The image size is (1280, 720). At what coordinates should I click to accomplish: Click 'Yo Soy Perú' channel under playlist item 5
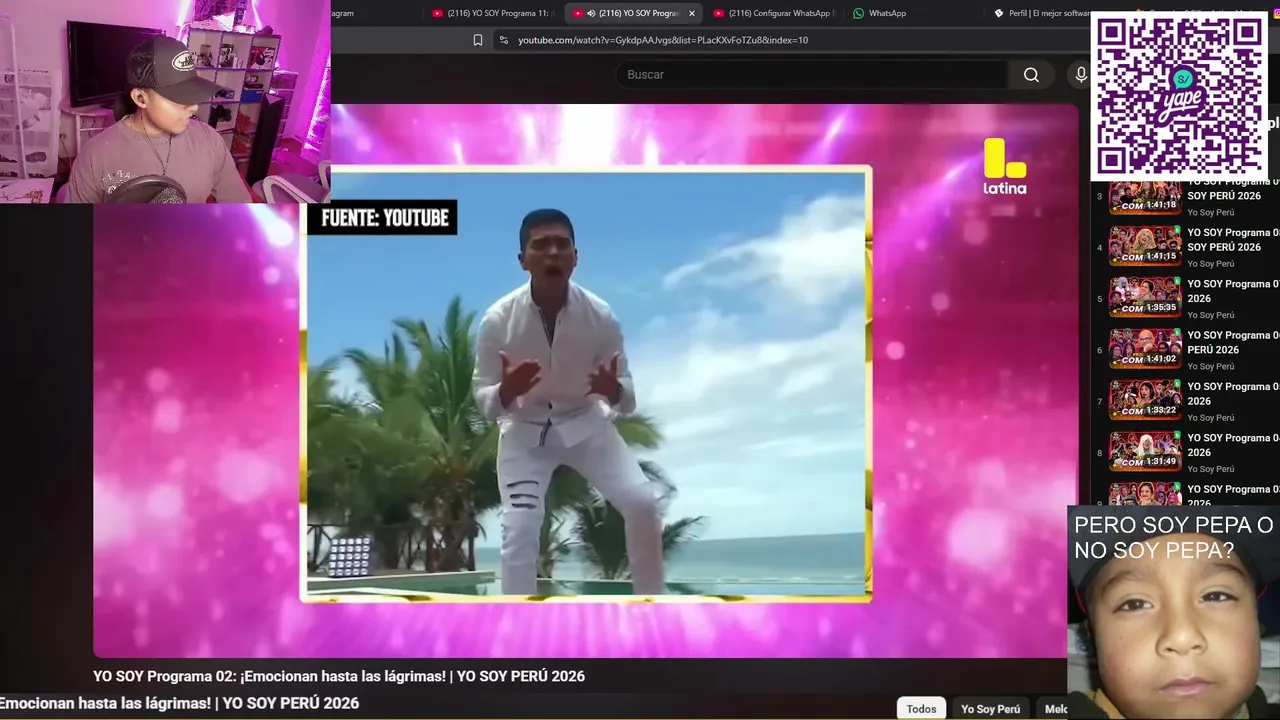click(1211, 315)
